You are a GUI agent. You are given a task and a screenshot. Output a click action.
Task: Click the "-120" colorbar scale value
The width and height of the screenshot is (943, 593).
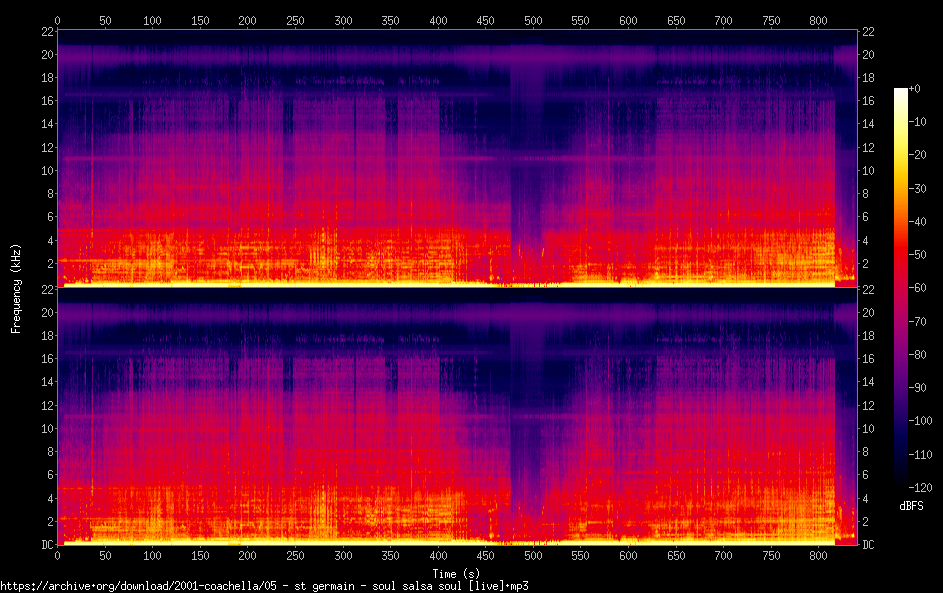point(920,488)
